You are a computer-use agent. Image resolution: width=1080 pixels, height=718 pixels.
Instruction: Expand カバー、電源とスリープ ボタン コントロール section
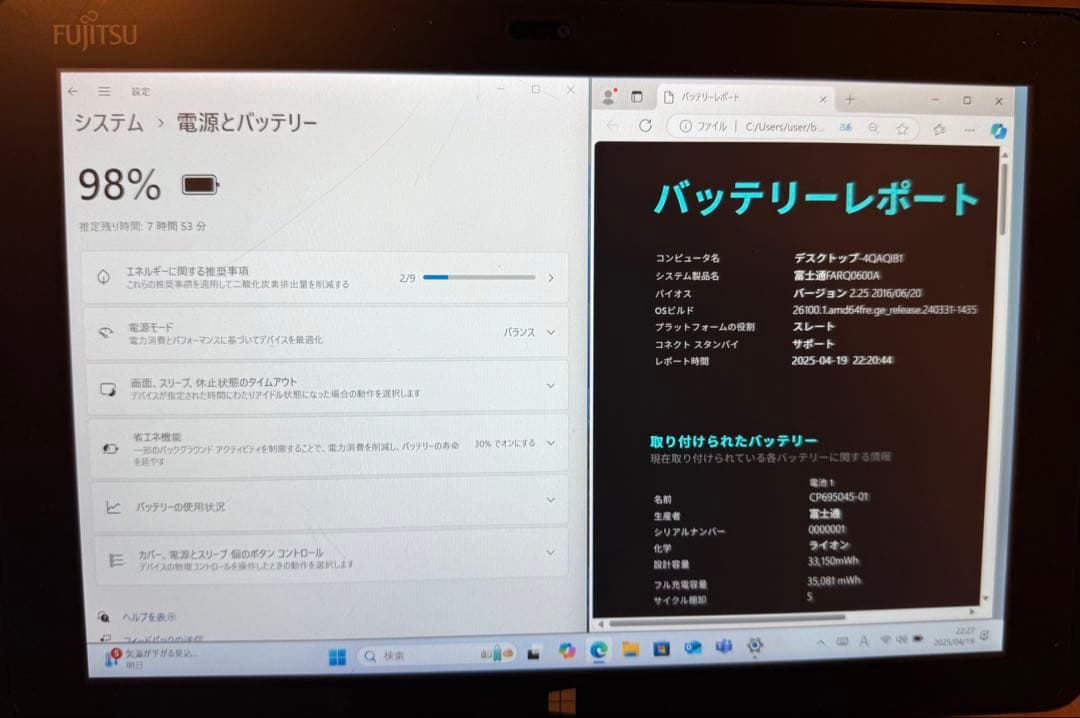(x=550, y=551)
